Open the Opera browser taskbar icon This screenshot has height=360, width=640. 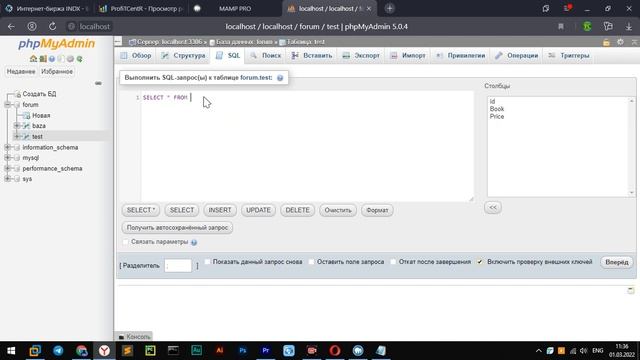(x=335, y=351)
